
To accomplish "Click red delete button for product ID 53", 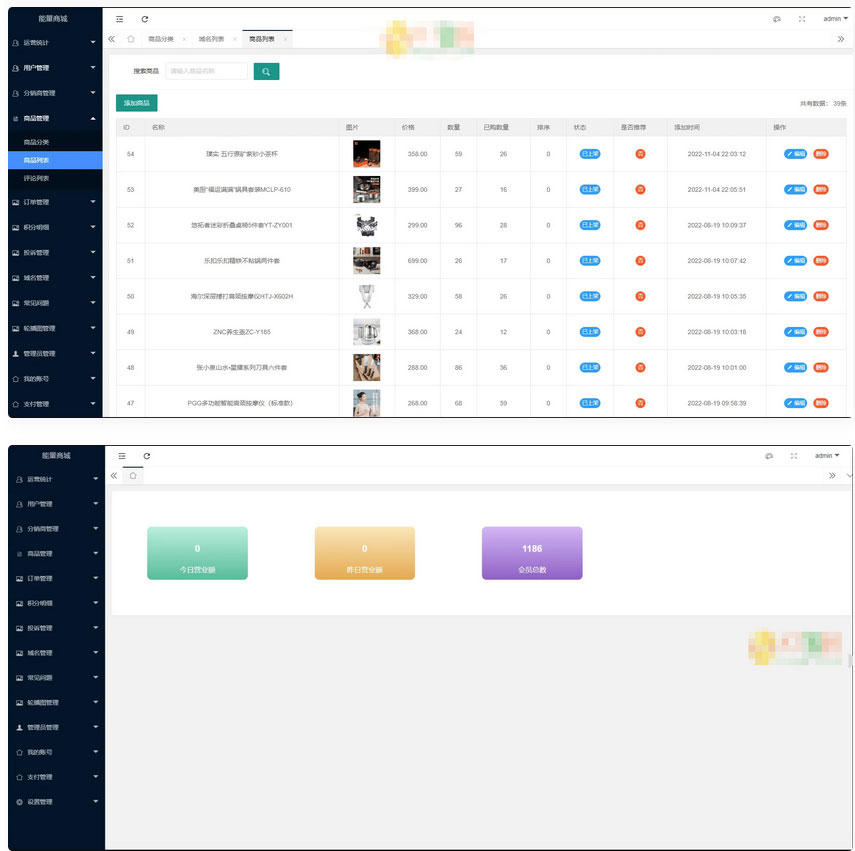I will point(821,190).
